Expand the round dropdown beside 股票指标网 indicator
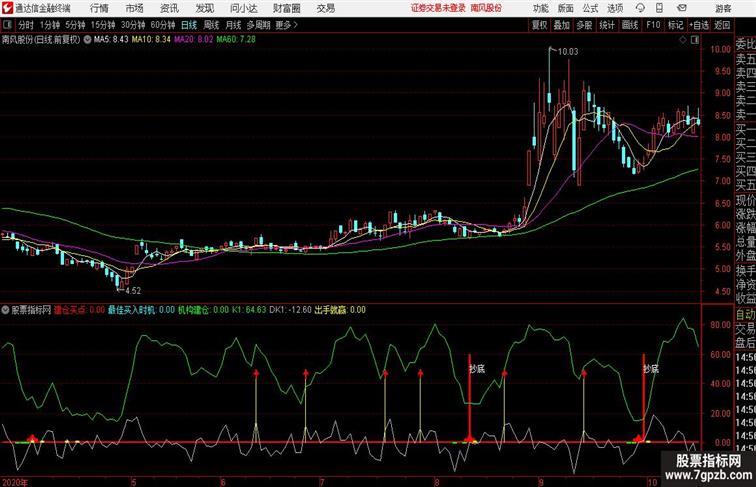The height and width of the screenshot is (487, 756). coord(5,310)
